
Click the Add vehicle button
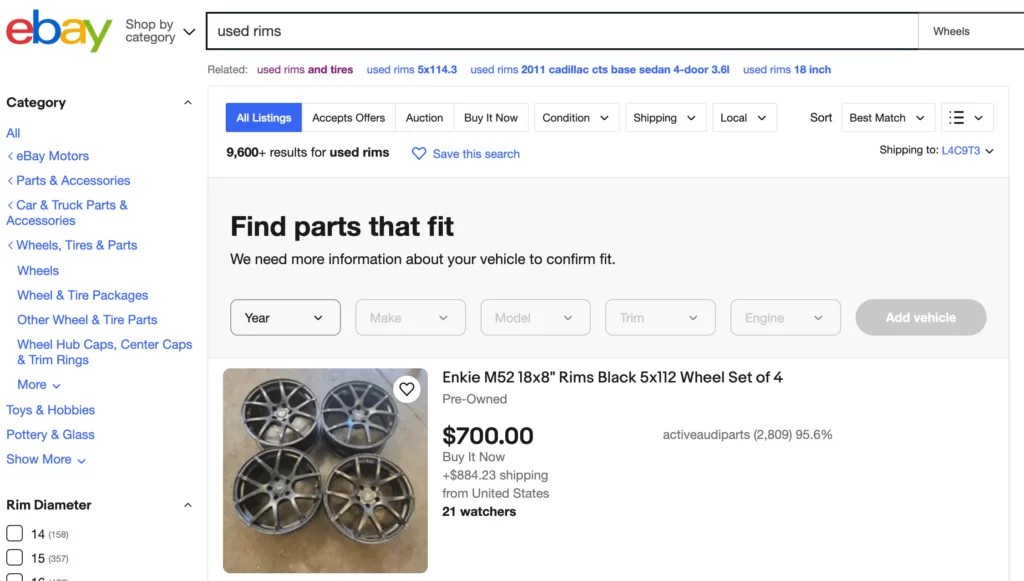(x=921, y=317)
